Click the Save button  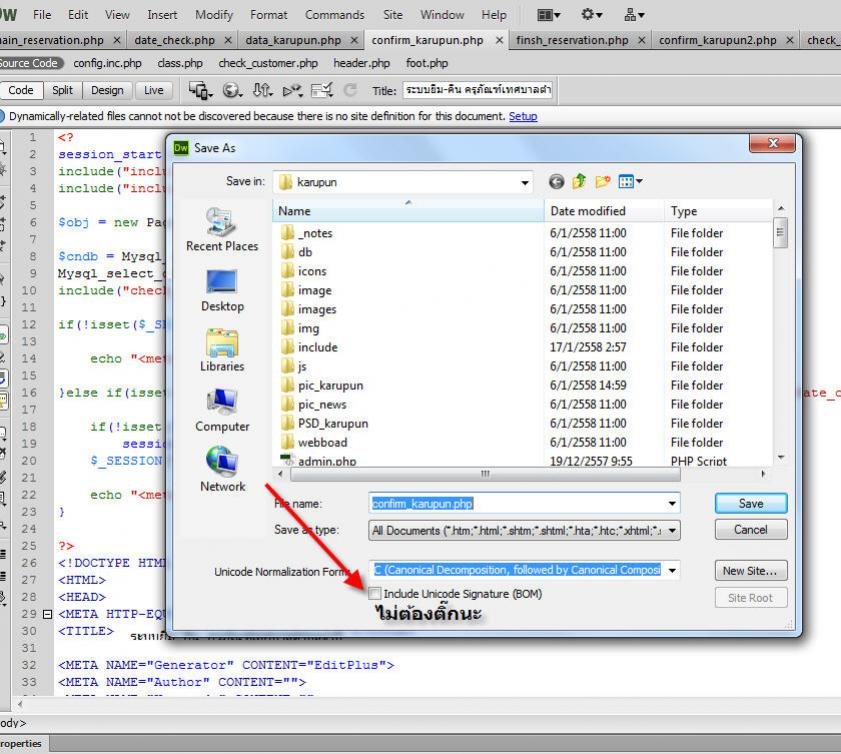coord(751,504)
